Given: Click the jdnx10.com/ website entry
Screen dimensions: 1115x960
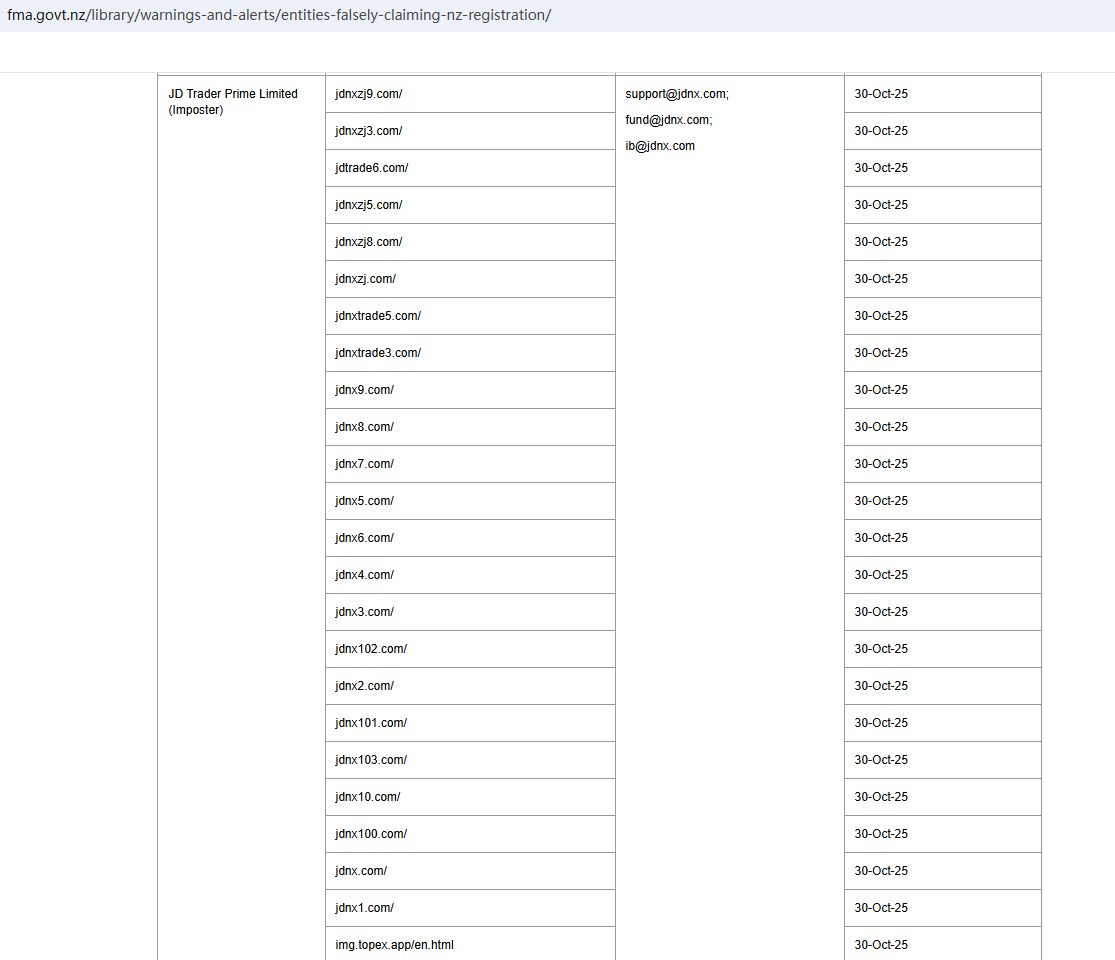Looking at the screenshot, I should pos(368,796).
